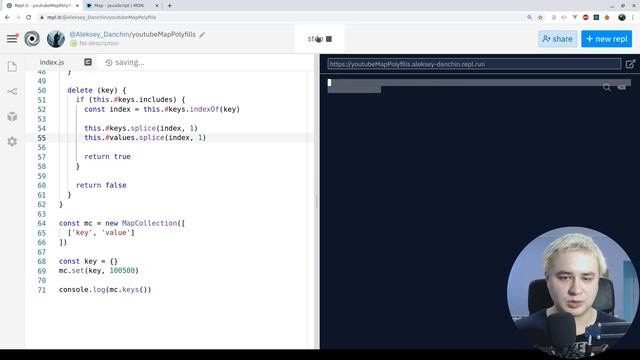
Task: Open preview in a new tab icon
Action: tap(630, 64)
